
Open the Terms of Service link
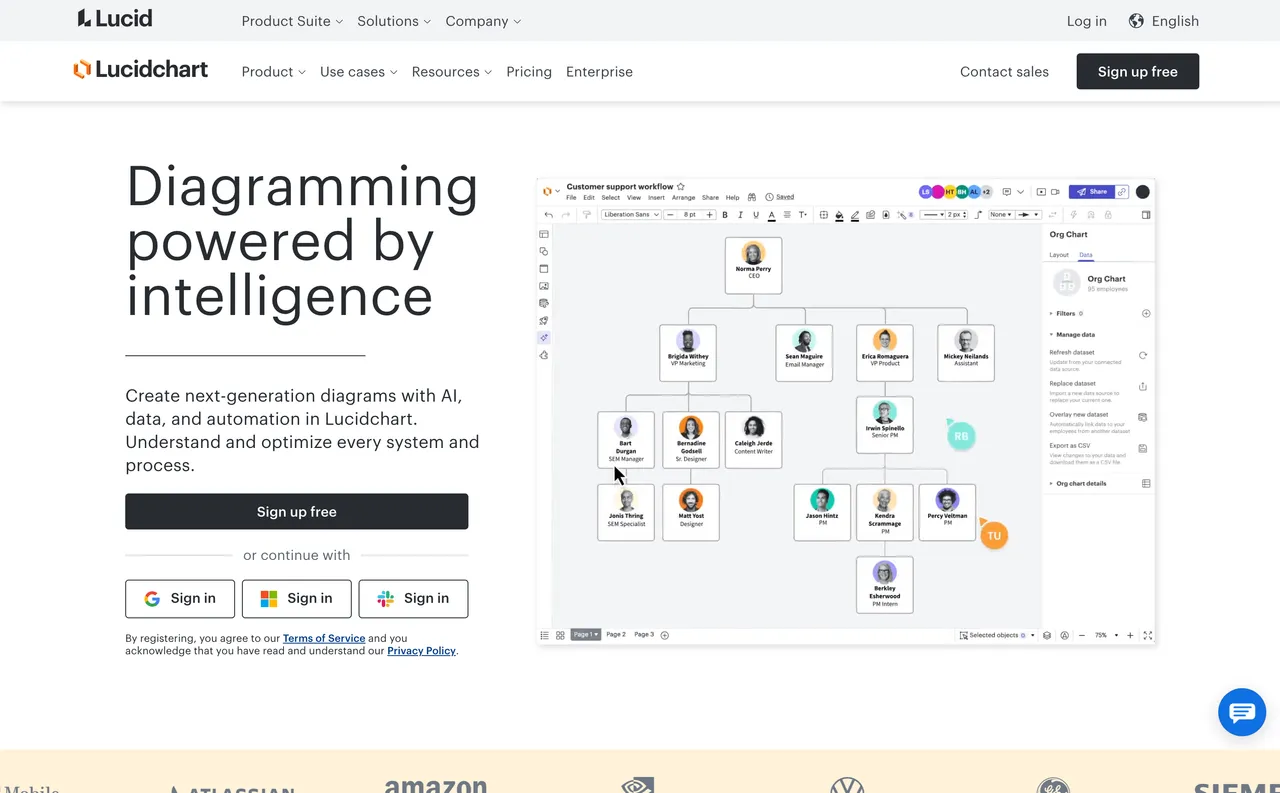click(323, 638)
